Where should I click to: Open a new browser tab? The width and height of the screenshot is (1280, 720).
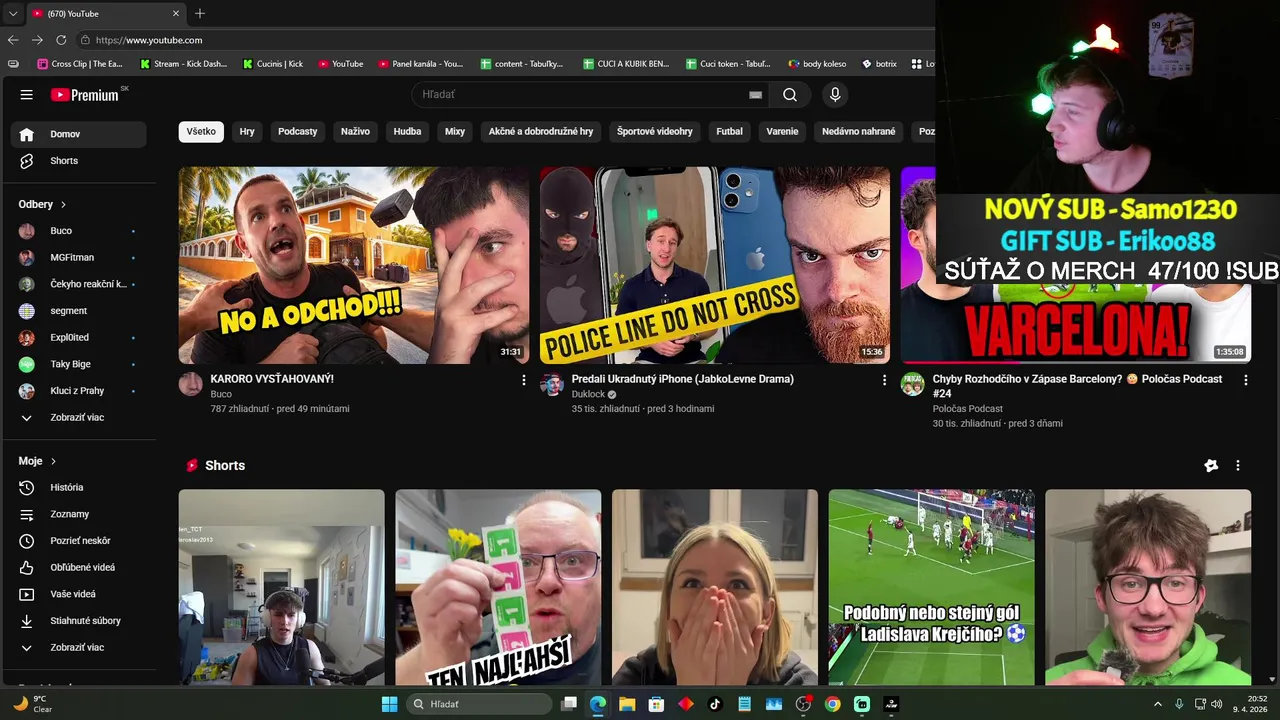(x=200, y=13)
